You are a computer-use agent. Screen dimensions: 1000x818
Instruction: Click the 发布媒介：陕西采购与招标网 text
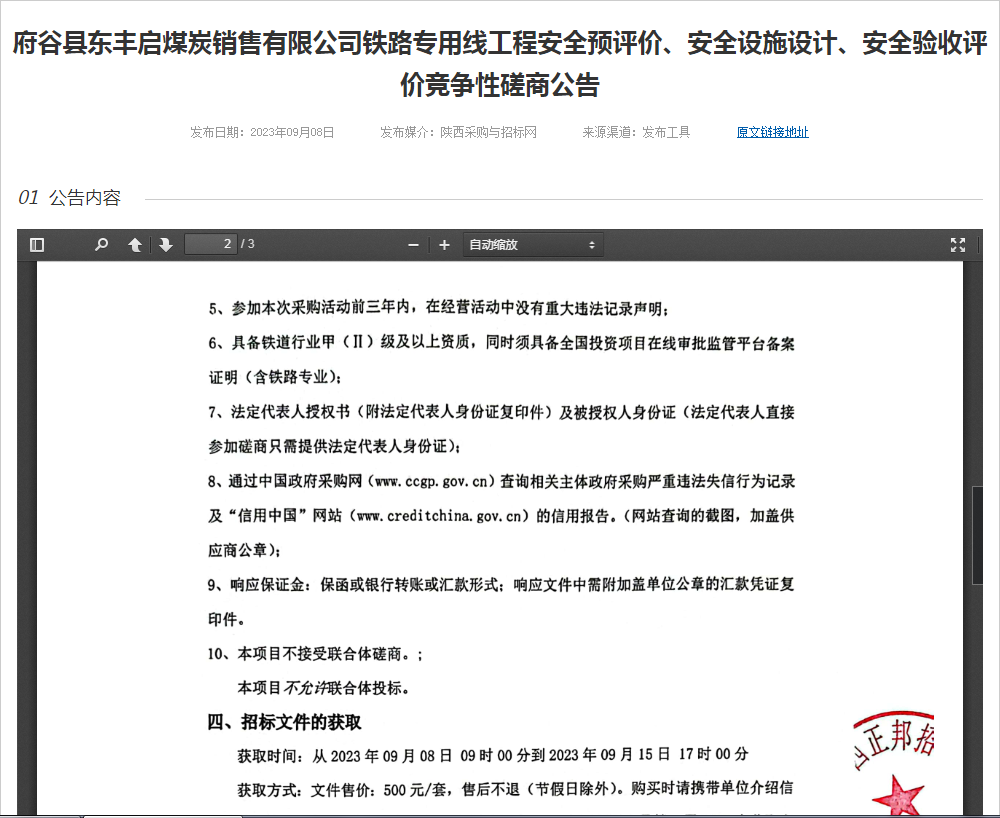click(x=459, y=132)
